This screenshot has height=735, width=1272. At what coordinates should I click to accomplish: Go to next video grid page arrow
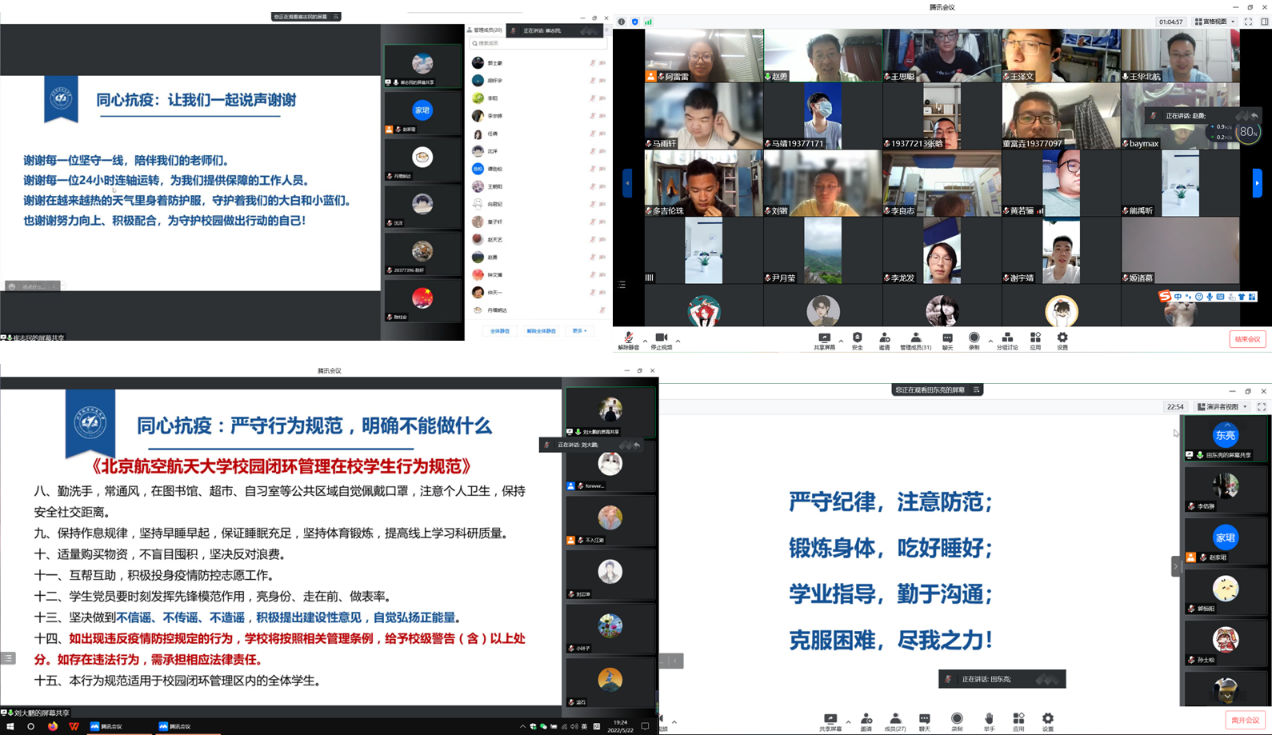(x=1257, y=183)
